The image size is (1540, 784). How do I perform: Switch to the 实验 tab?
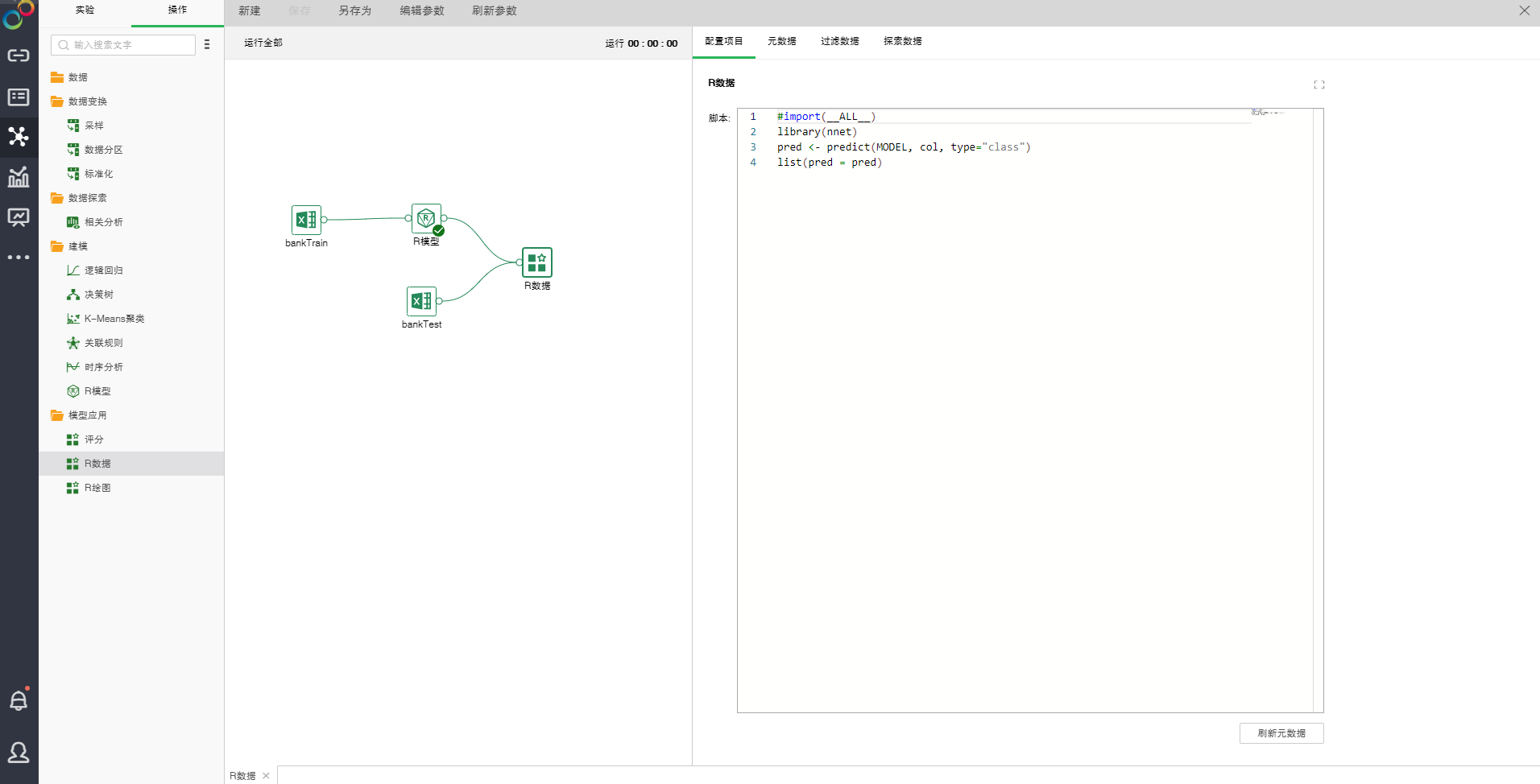(85, 10)
